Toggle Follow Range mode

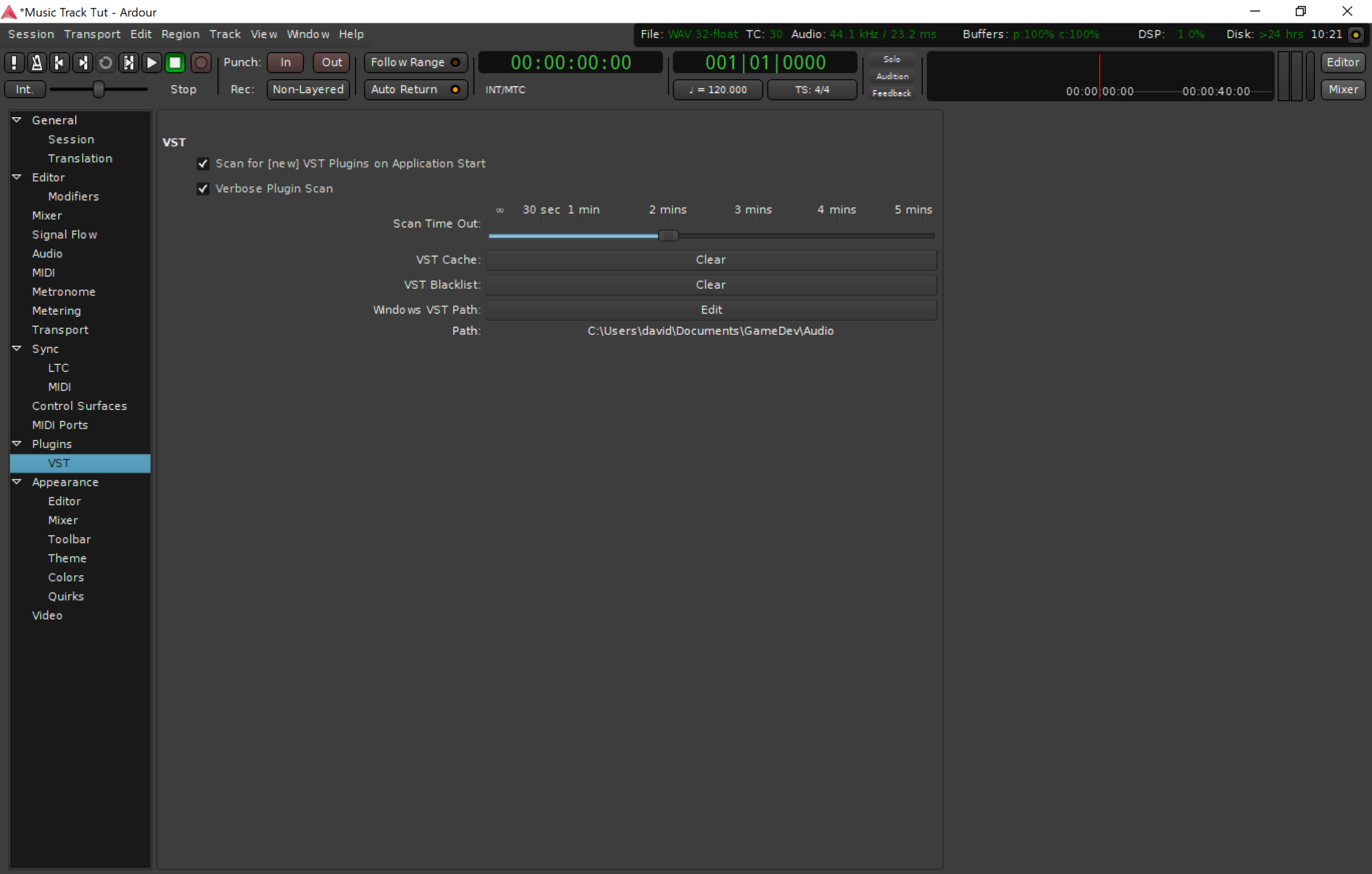(414, 62)
